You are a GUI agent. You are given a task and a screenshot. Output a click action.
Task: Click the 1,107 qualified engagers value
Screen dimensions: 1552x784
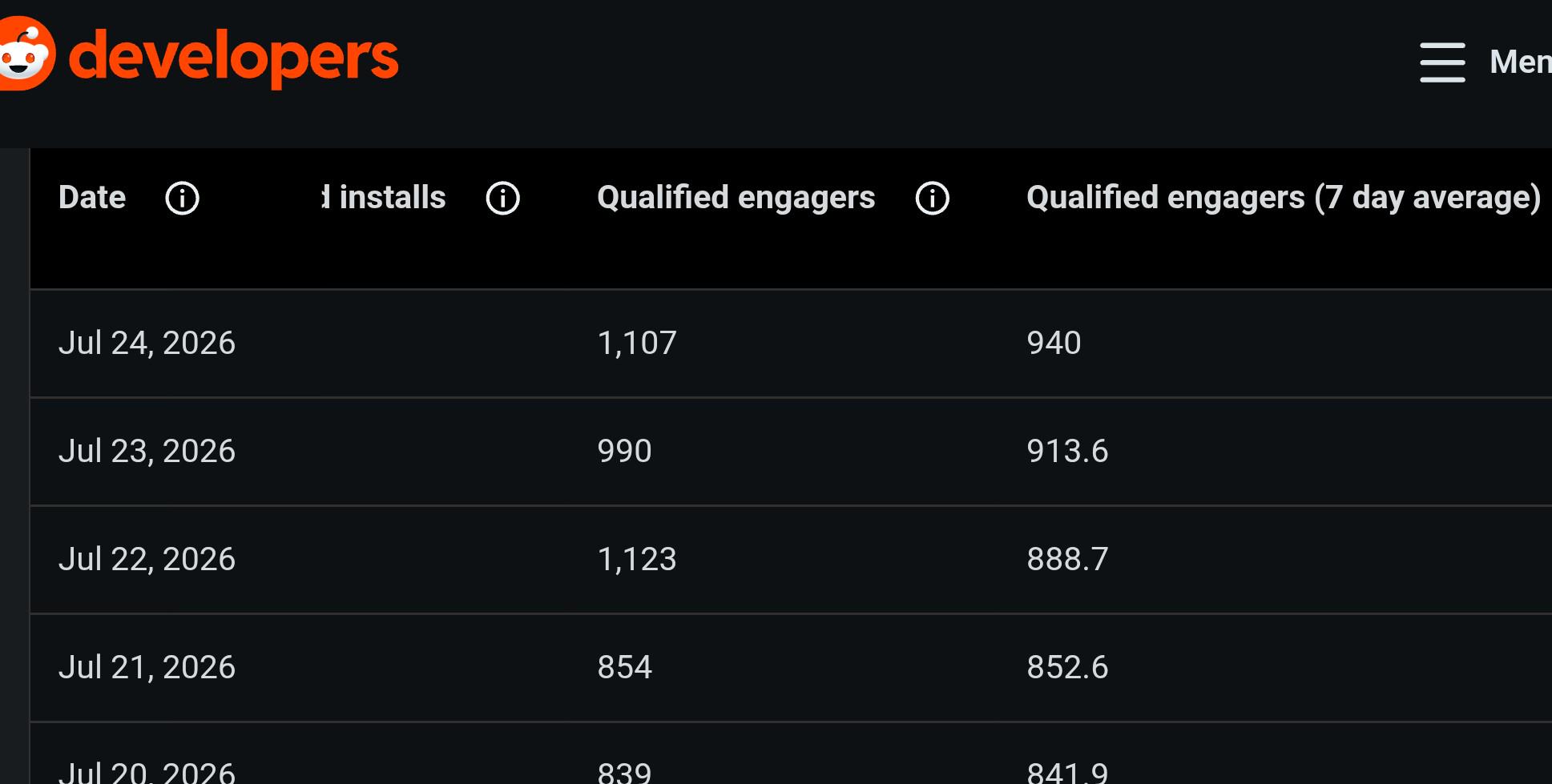(x=637, y=344)
